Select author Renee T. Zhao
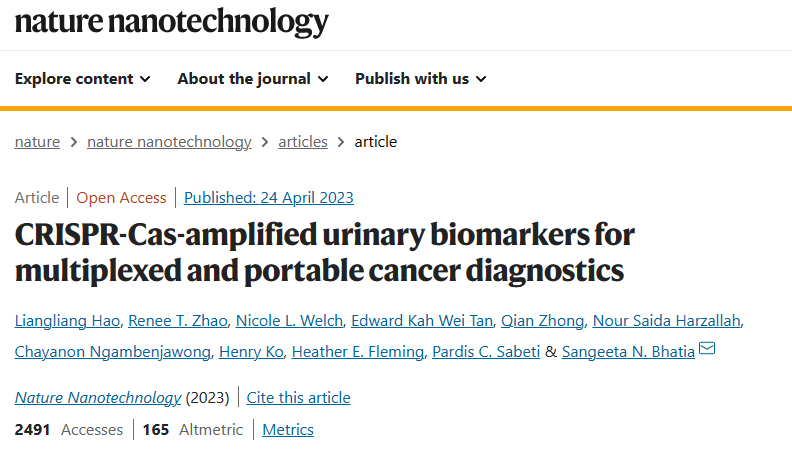The width and height of the screenshot is (792, 460). click(x=178, y=321)
